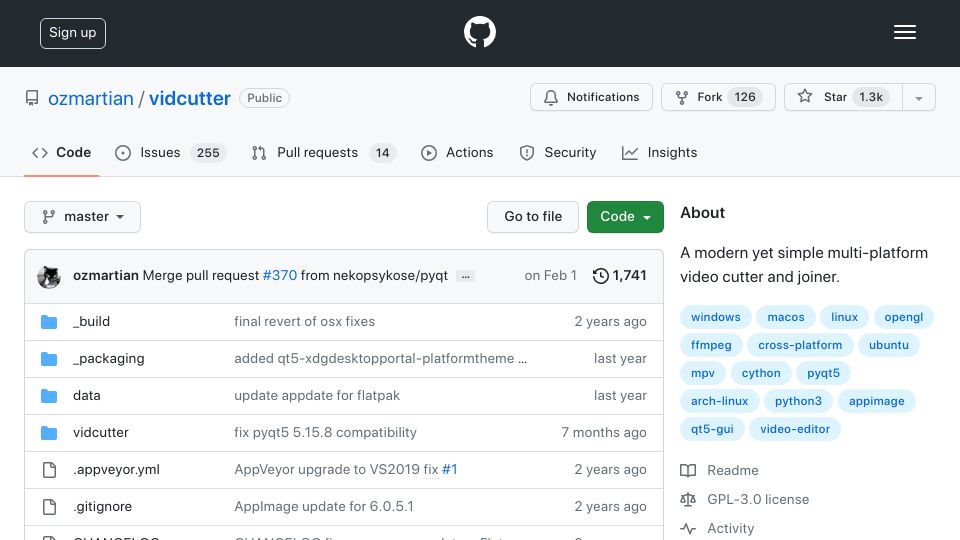
Task: Click the qt5-gui topic tag
Action: point(712,429)
